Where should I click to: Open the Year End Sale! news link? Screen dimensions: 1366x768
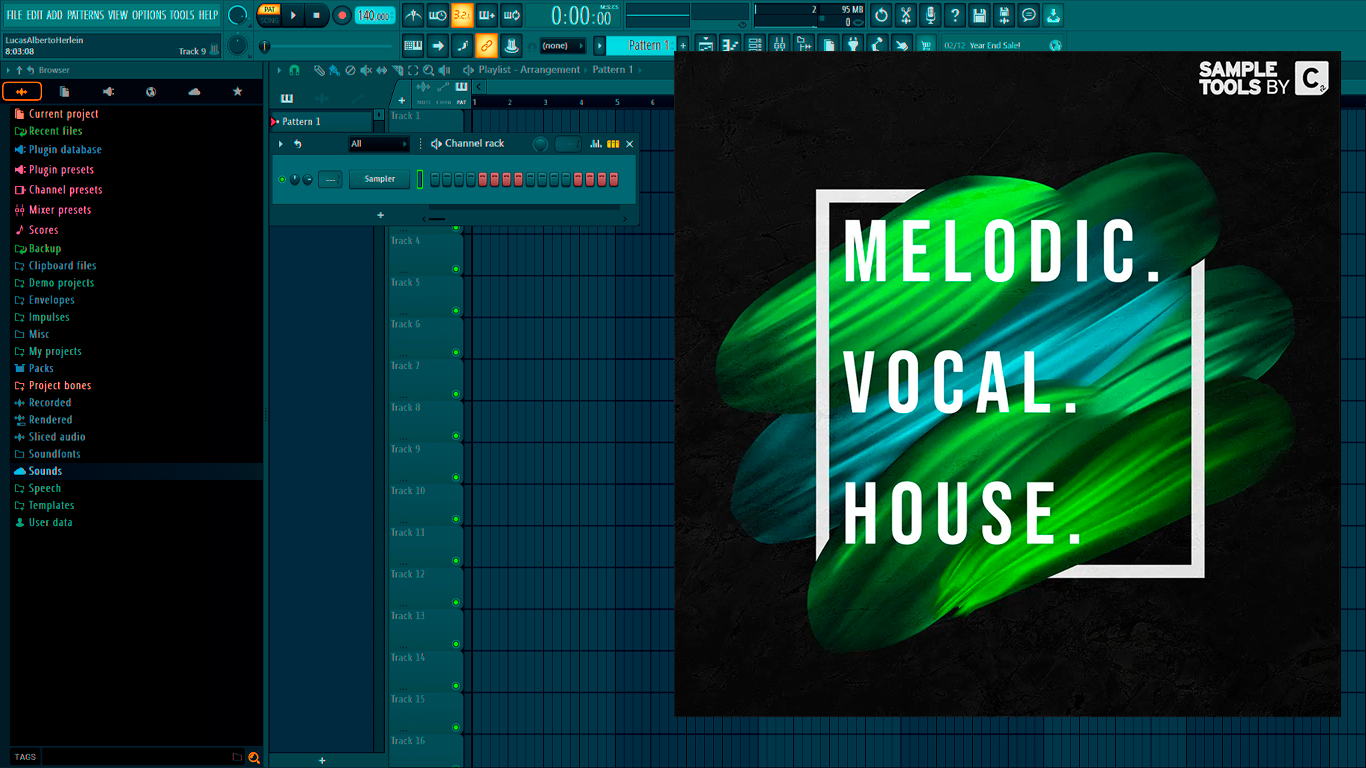994,46
